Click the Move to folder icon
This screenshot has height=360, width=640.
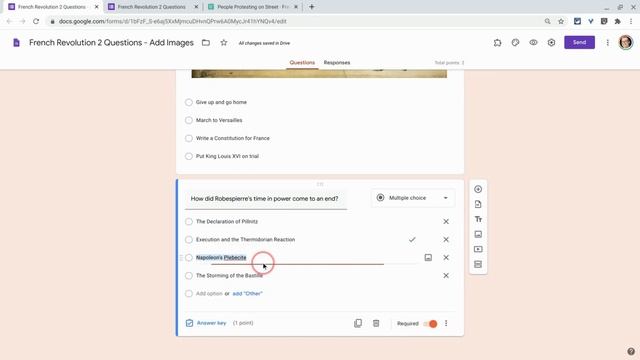[x=206, y=42]
